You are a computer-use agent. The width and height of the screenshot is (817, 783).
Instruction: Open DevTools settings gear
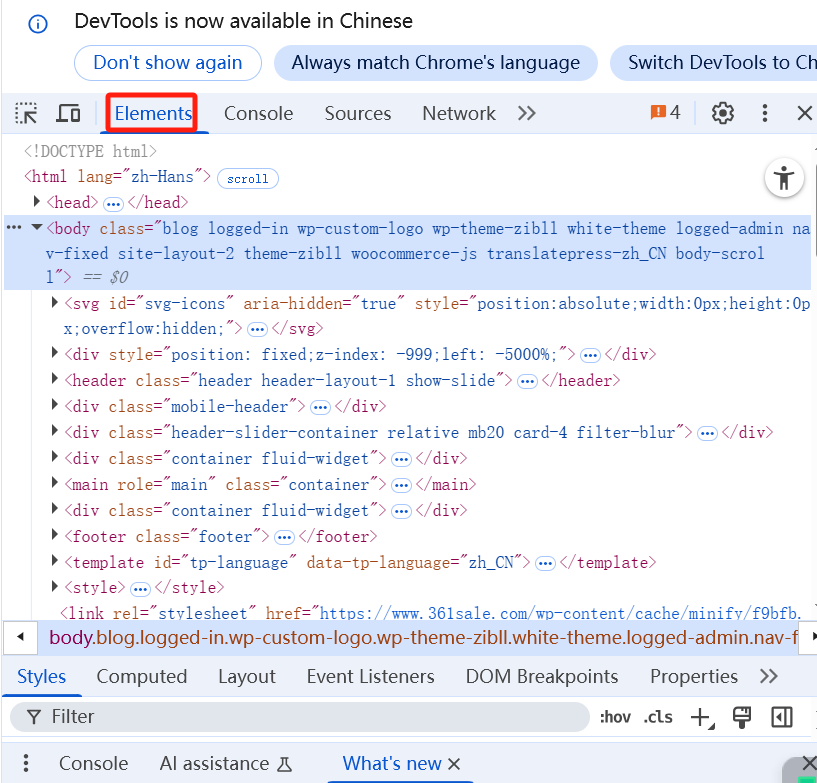(x=723, y=113)
